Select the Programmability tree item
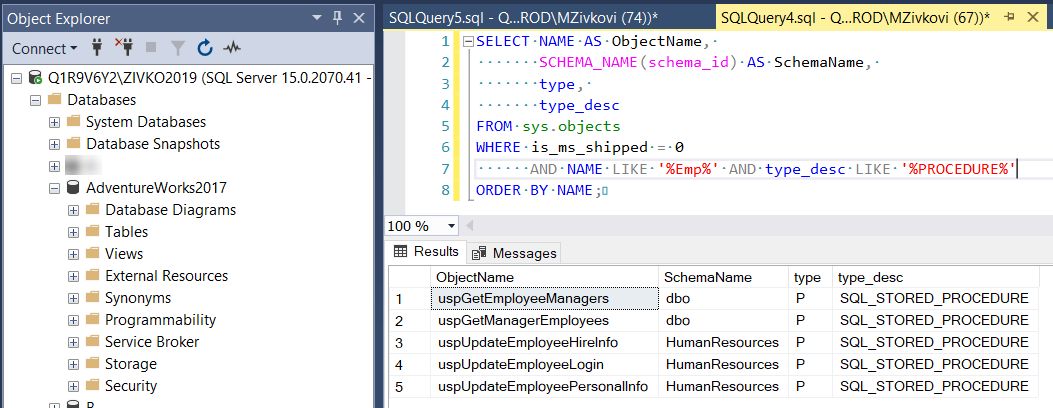This screenshot has width=1053, height=408. click(161, 320)
